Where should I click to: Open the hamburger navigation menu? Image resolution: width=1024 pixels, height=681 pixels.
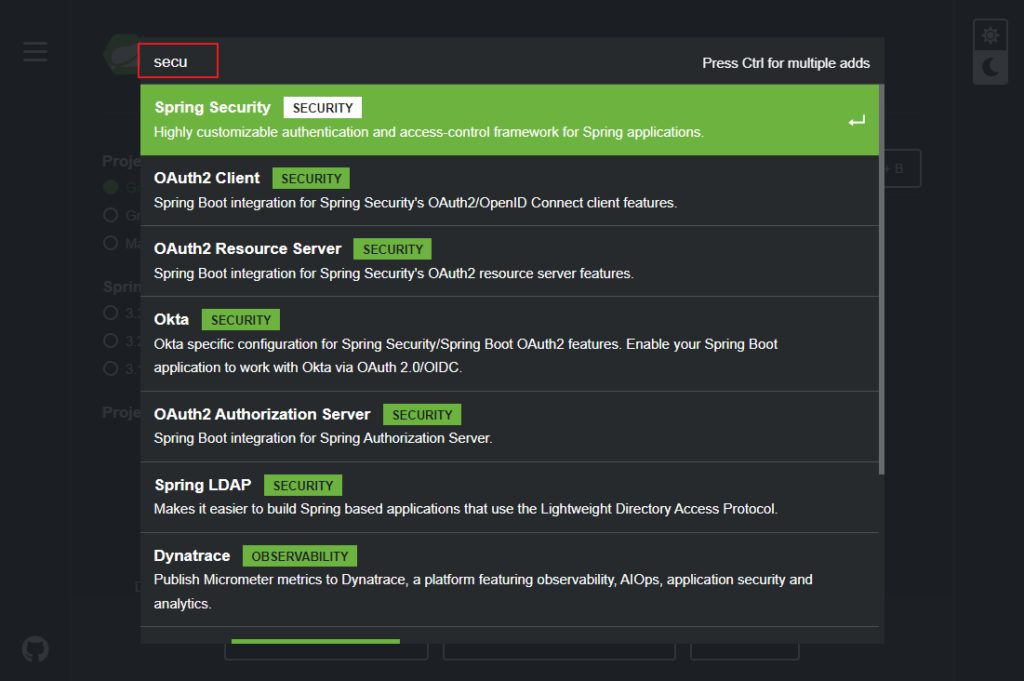coord(35,52)
